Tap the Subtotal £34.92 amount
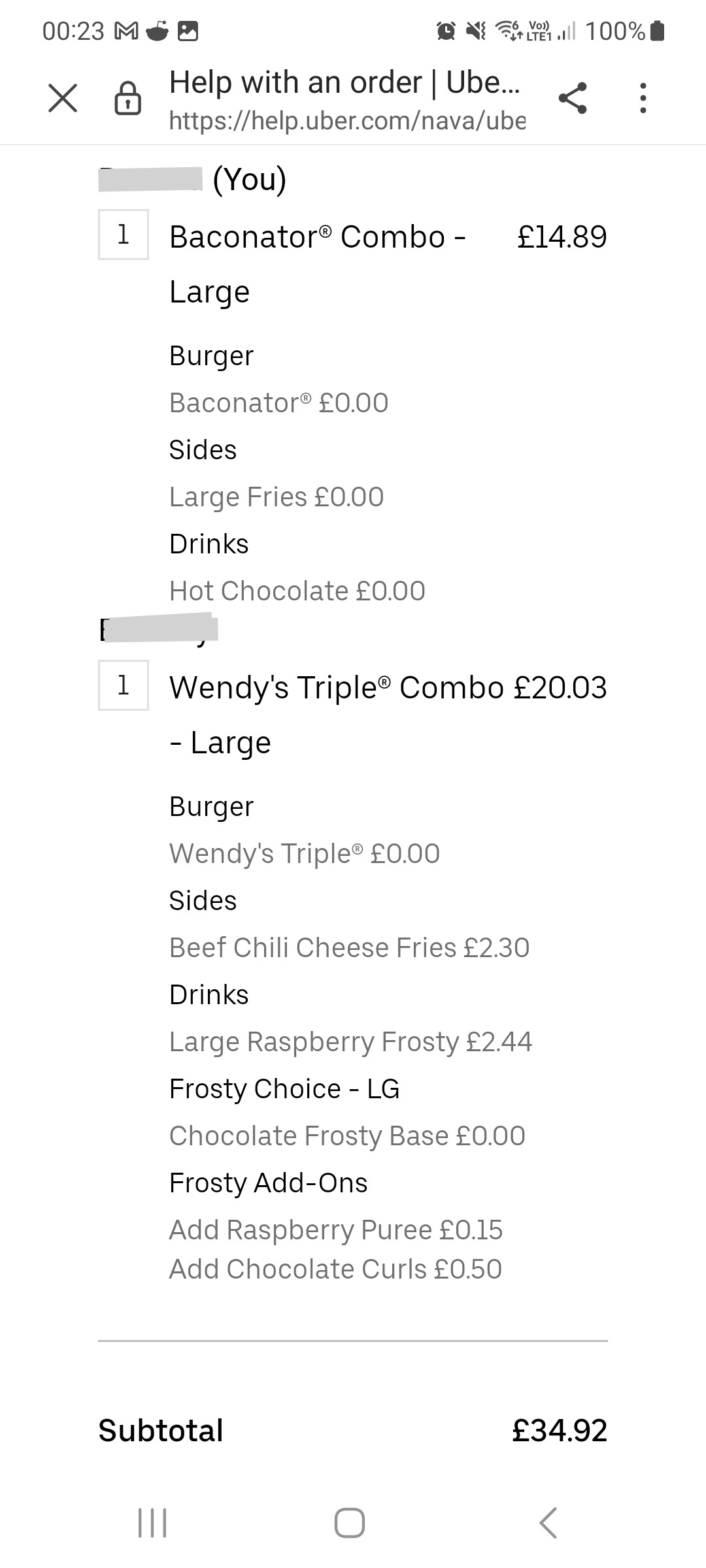Viewport: 706px width, 1568px height. (560, 1430)
